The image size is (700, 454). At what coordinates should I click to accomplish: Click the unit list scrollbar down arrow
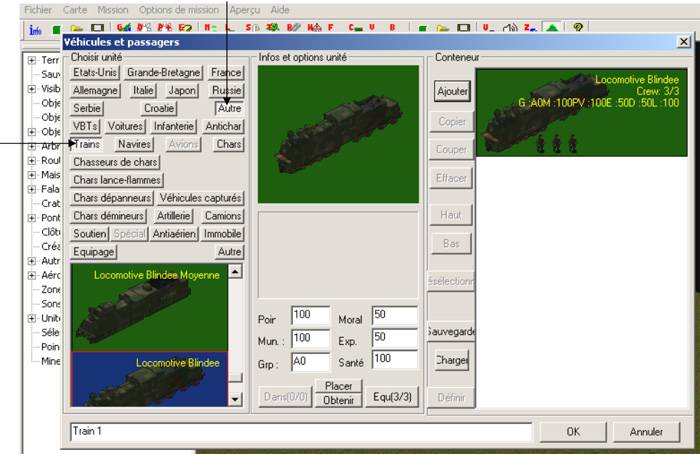[236, 399]
